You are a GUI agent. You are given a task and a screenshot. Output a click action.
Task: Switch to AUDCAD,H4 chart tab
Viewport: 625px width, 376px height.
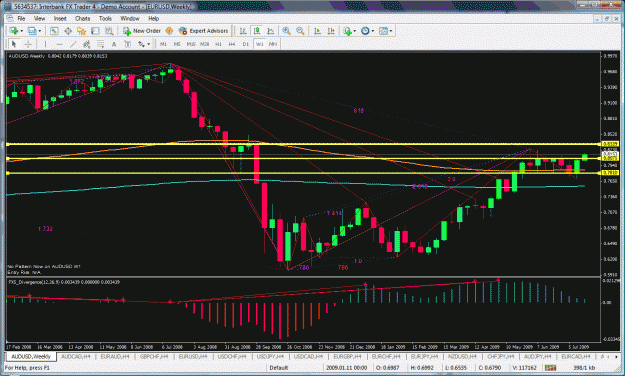[x=76, y=356]
